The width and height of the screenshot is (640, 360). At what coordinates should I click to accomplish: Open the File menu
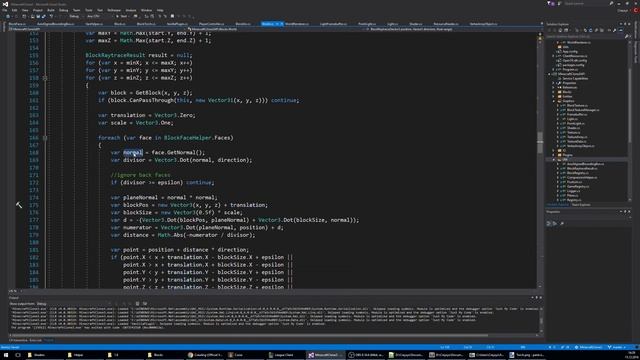point(5,10)
